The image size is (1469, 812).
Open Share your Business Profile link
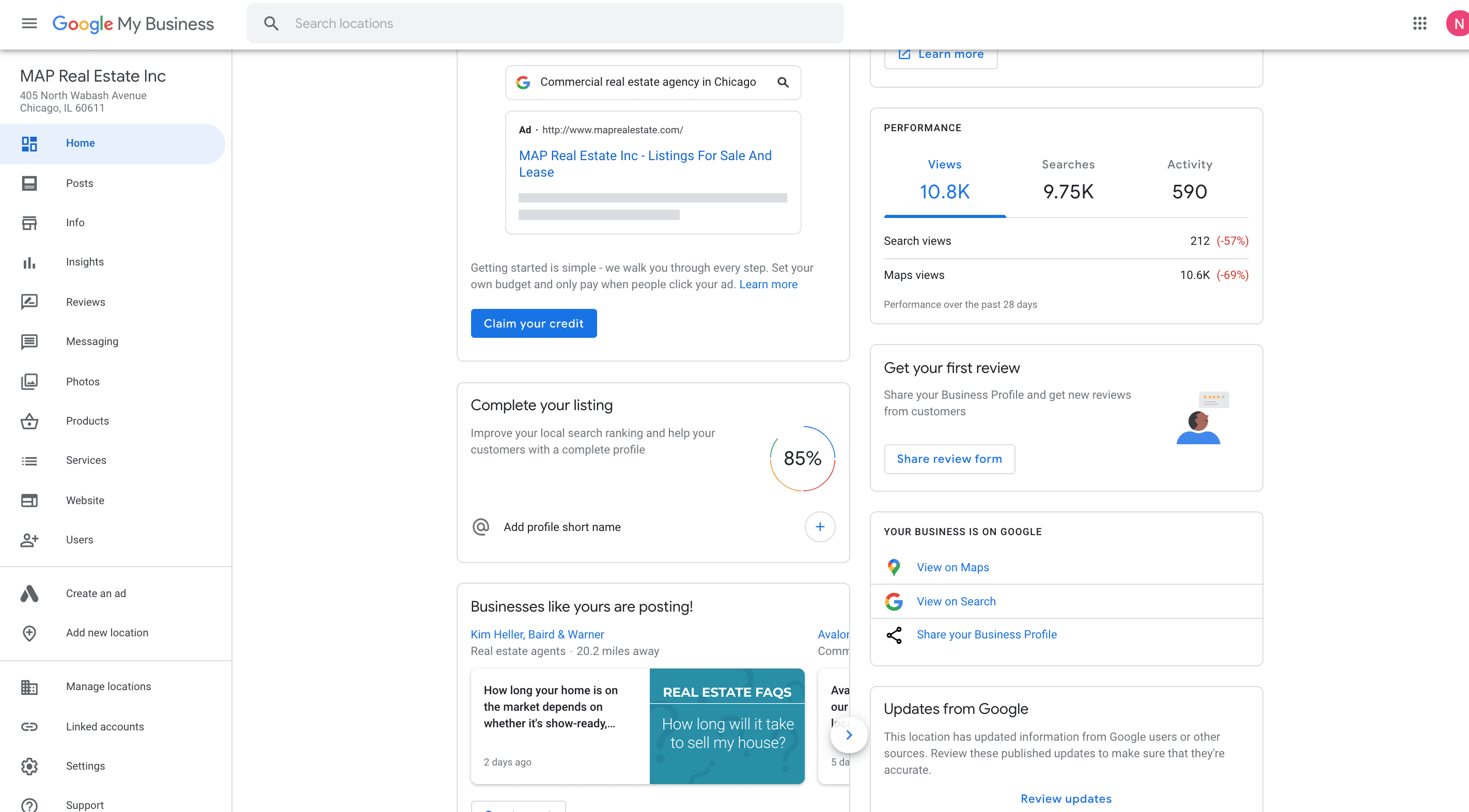[986, 635]
